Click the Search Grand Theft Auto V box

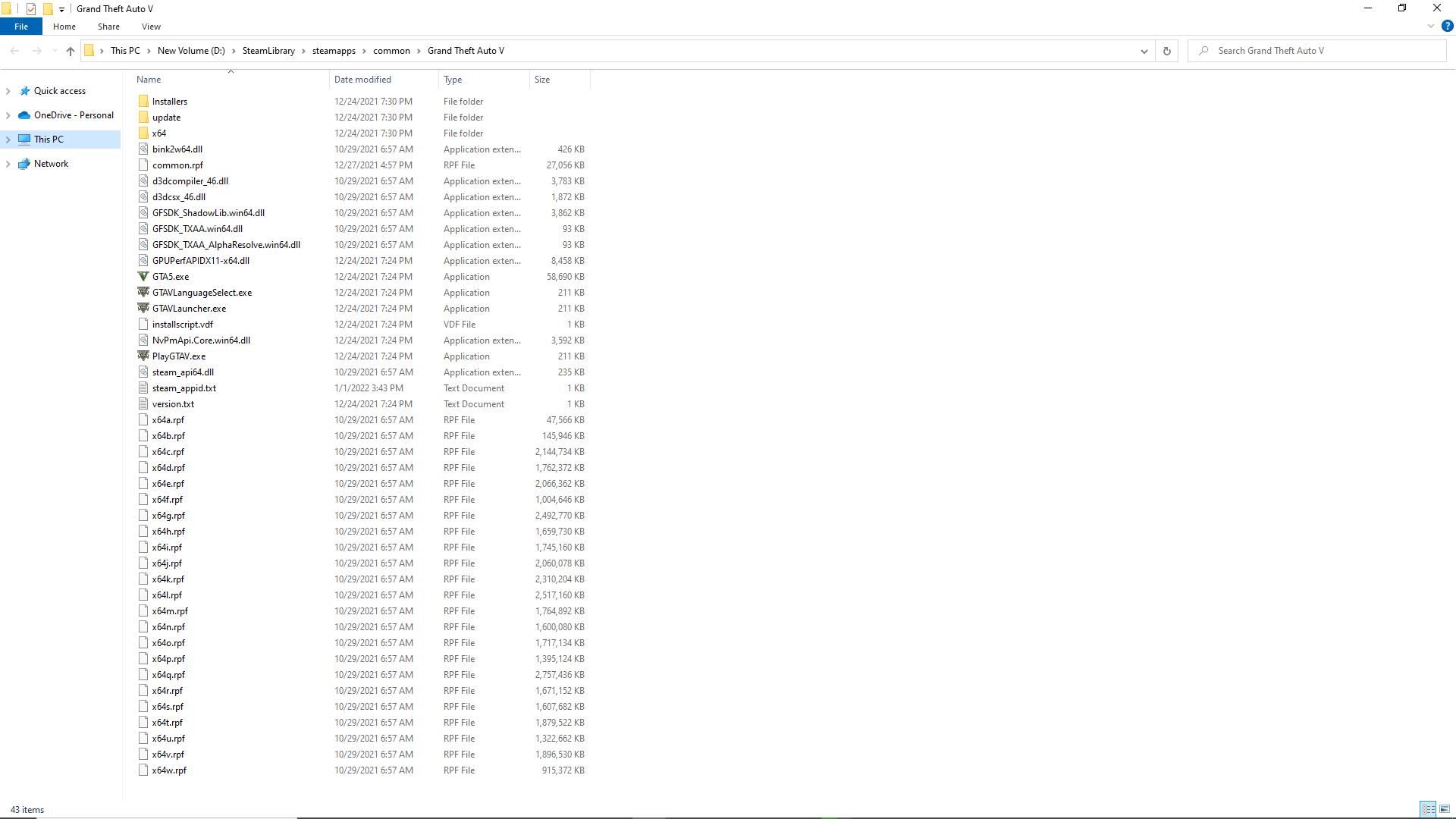click(x=1318, y=51)
